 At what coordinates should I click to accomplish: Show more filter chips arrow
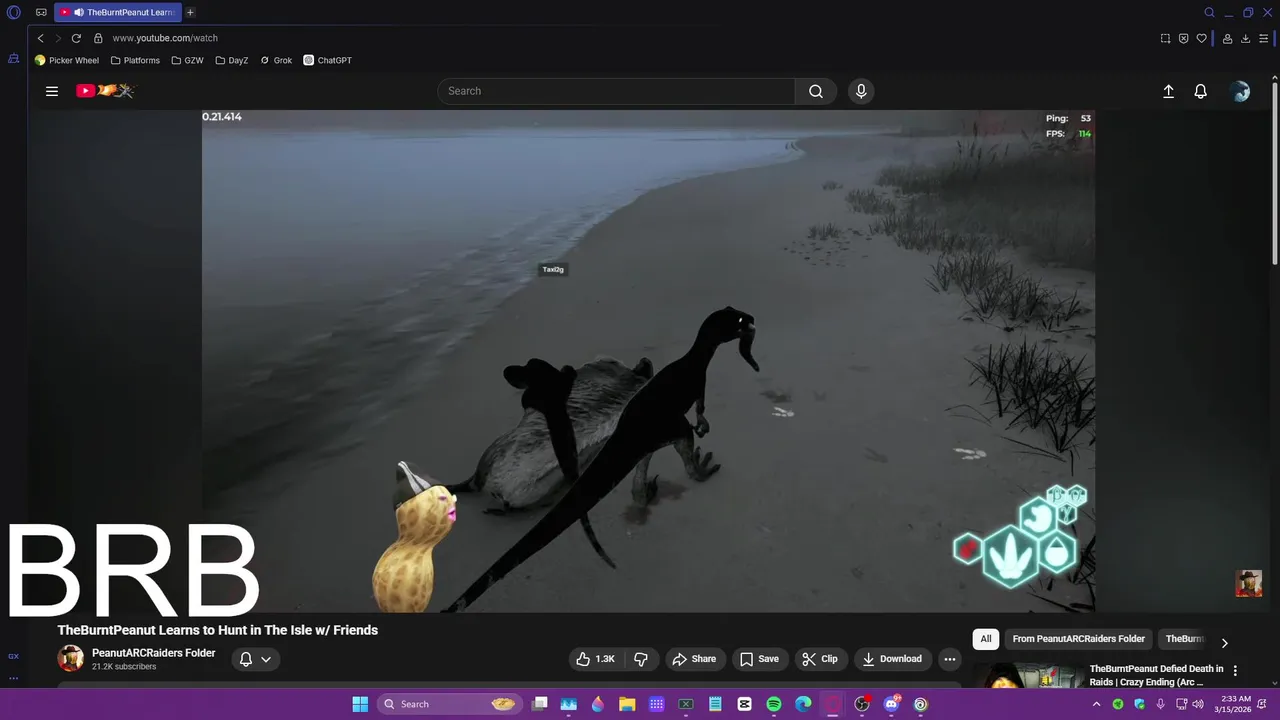pyautogui.click(x=1224, y=643)
